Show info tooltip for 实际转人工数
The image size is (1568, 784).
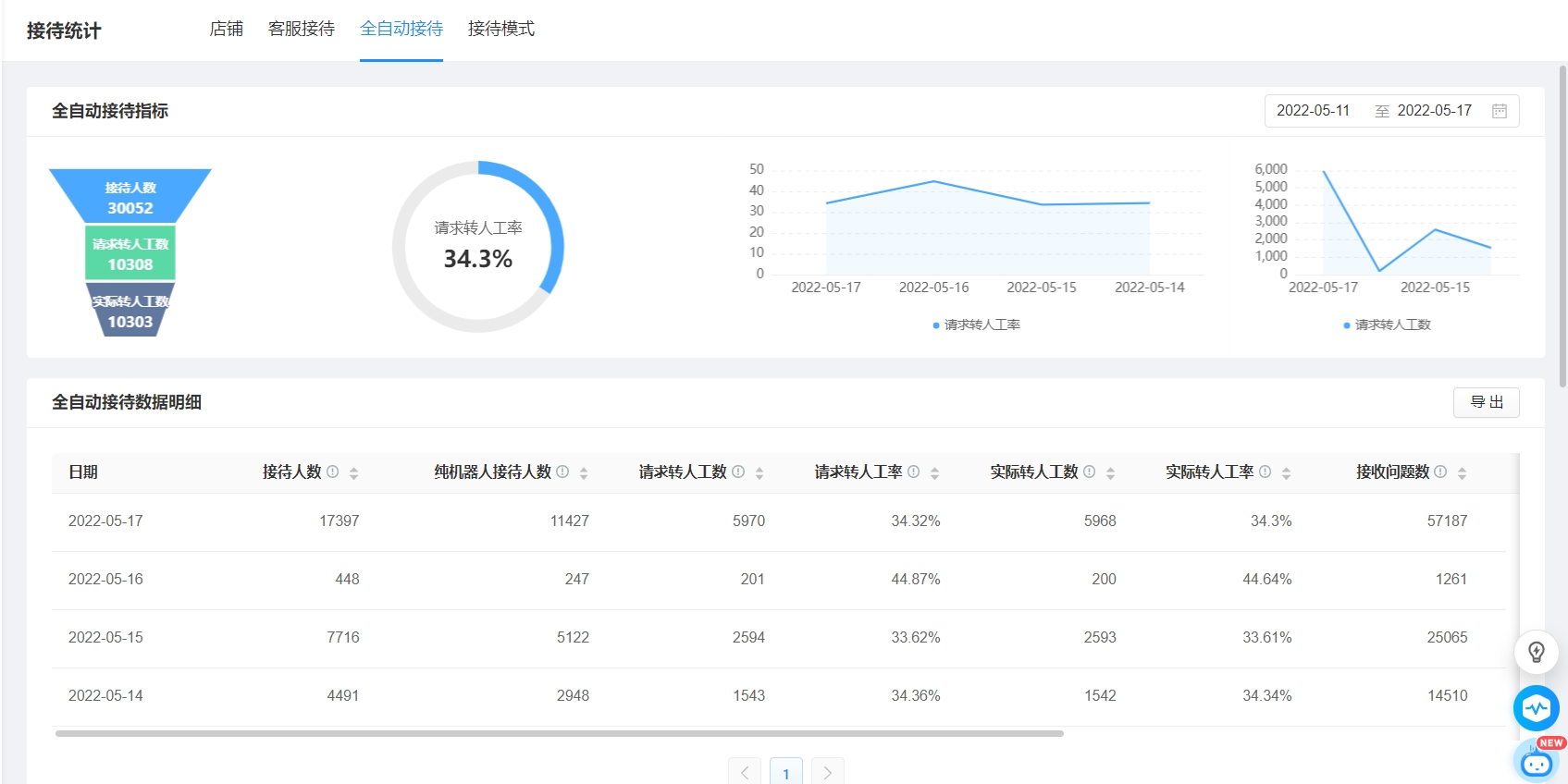1090,472
